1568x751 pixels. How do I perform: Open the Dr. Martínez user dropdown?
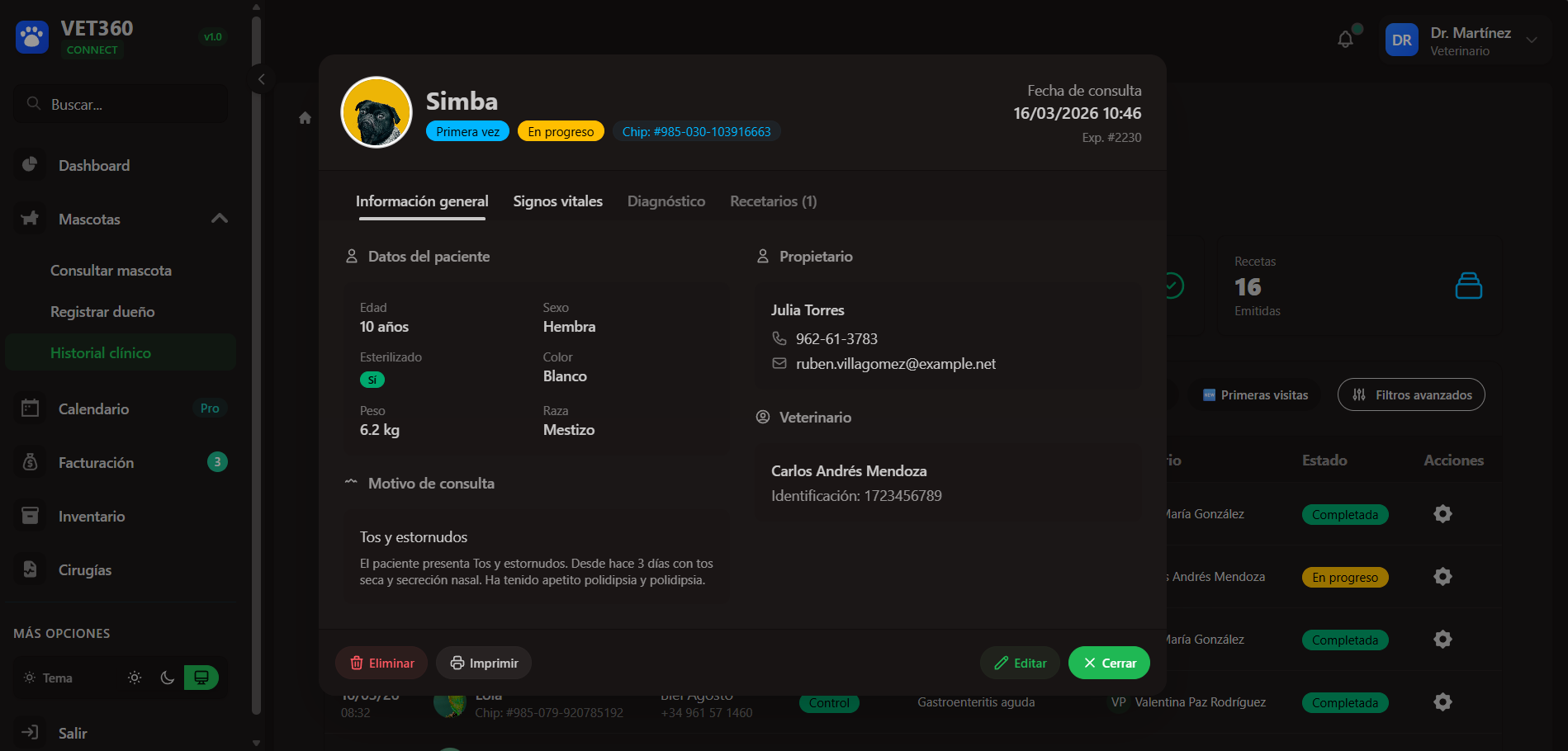[1532, 40]
